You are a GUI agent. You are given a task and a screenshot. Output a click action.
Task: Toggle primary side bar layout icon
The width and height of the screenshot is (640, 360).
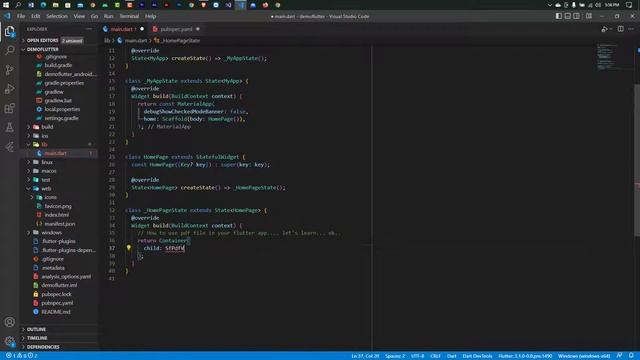(559, 16)
